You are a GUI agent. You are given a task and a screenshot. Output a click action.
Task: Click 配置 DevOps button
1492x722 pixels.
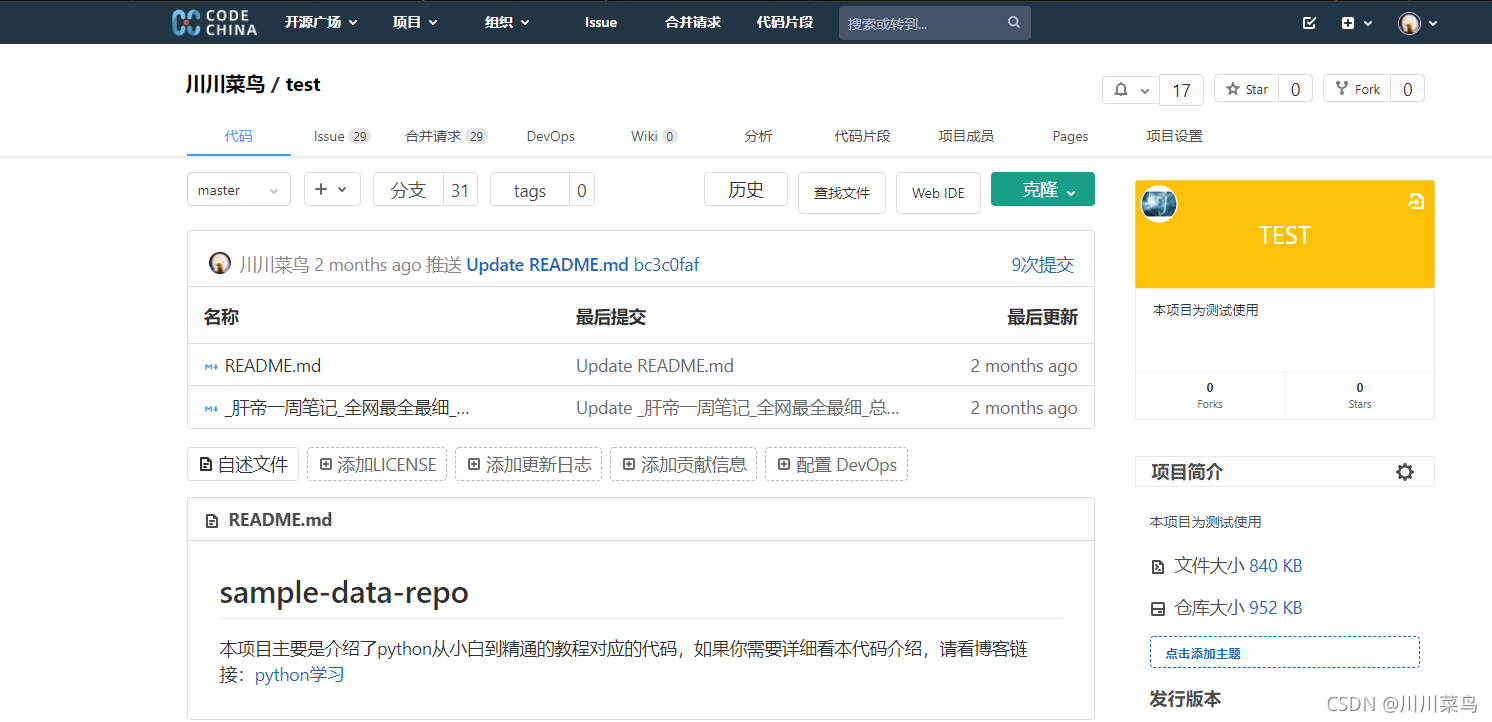click(836, 464)
